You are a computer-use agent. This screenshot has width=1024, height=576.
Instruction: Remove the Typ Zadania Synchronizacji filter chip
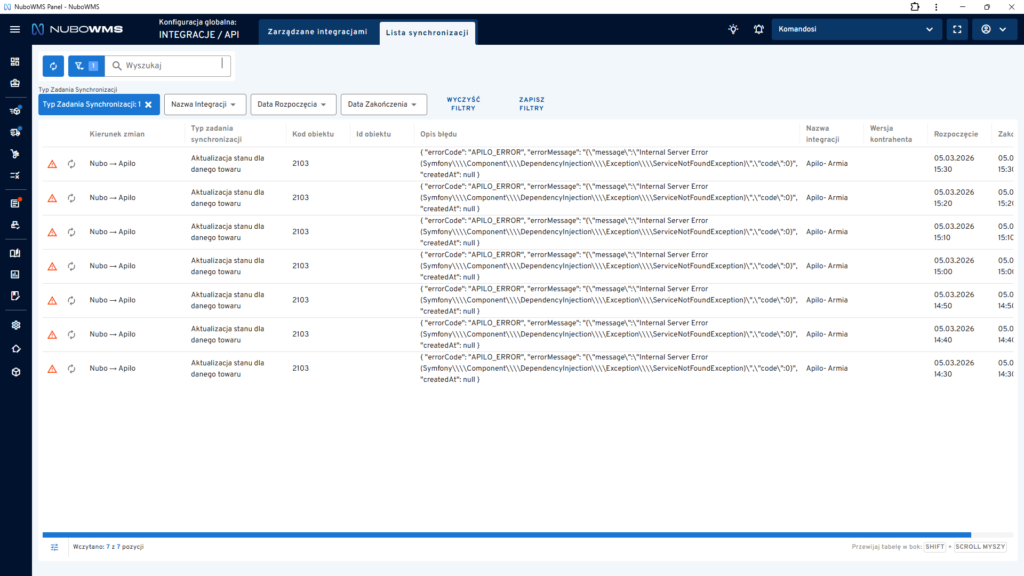coord(148,104)
